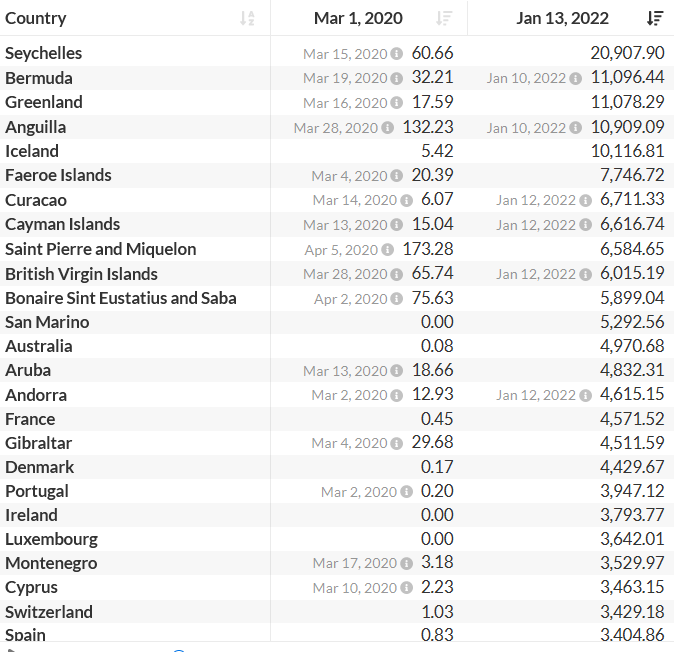Click info icon for Cyprus Mar 10, 2020
Image resolution: width=674 pixels, height=652 pixels.
(x=407, y=589)
